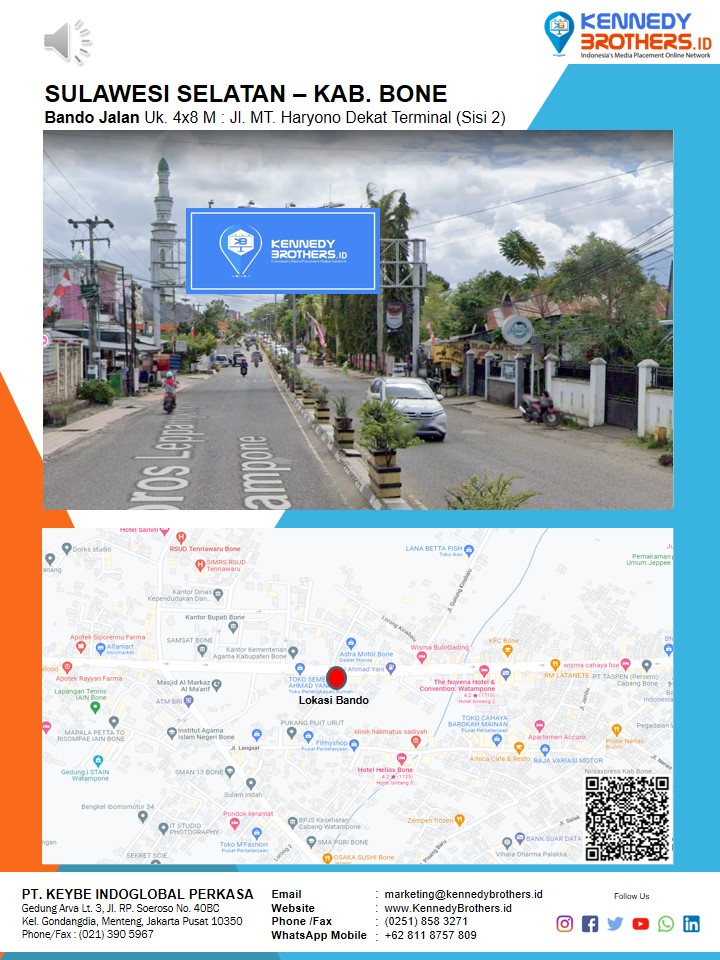
Task: Click OSAKA SUSHI Bone map pin
Action: pos(328,858)
